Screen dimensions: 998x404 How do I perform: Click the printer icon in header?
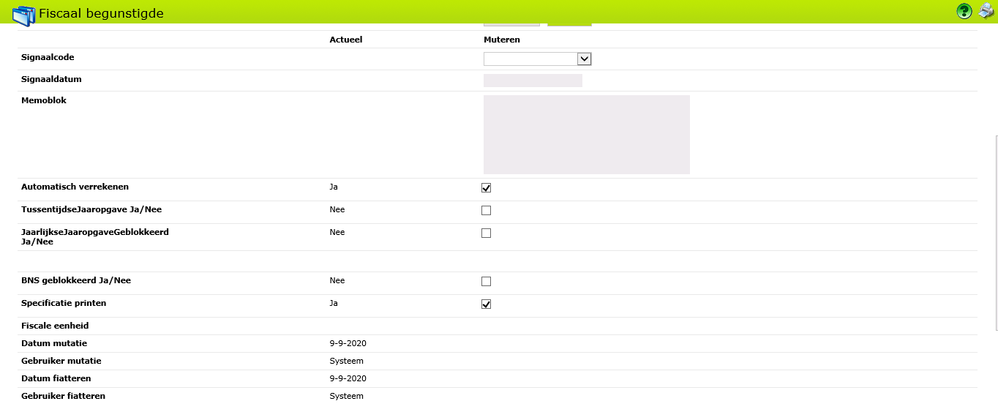986,11
